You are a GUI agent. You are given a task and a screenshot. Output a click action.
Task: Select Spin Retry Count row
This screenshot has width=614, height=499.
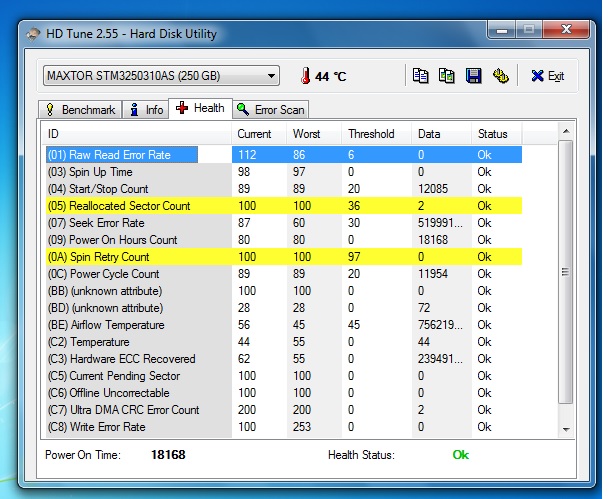point(284,257)
